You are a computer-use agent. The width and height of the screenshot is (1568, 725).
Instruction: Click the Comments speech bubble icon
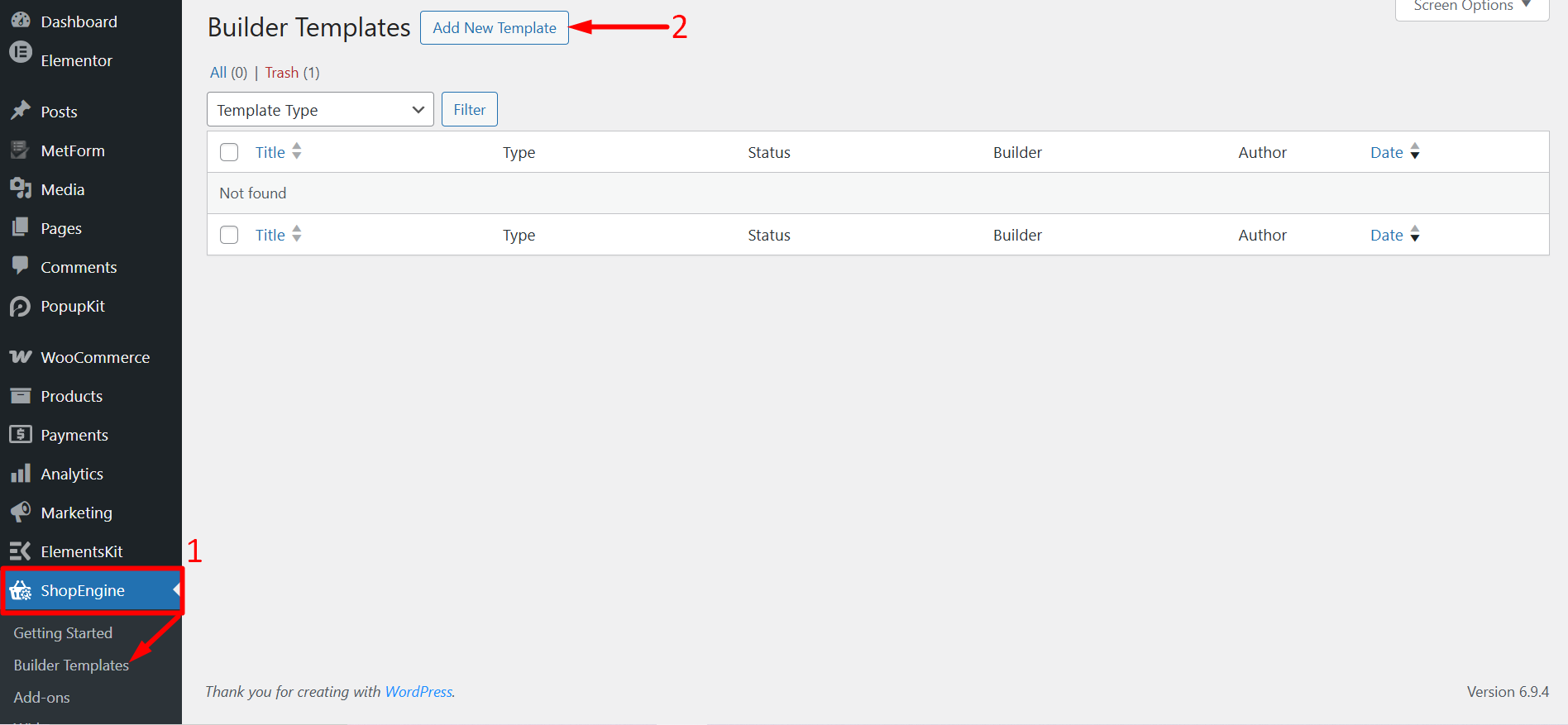click(21, 266)
